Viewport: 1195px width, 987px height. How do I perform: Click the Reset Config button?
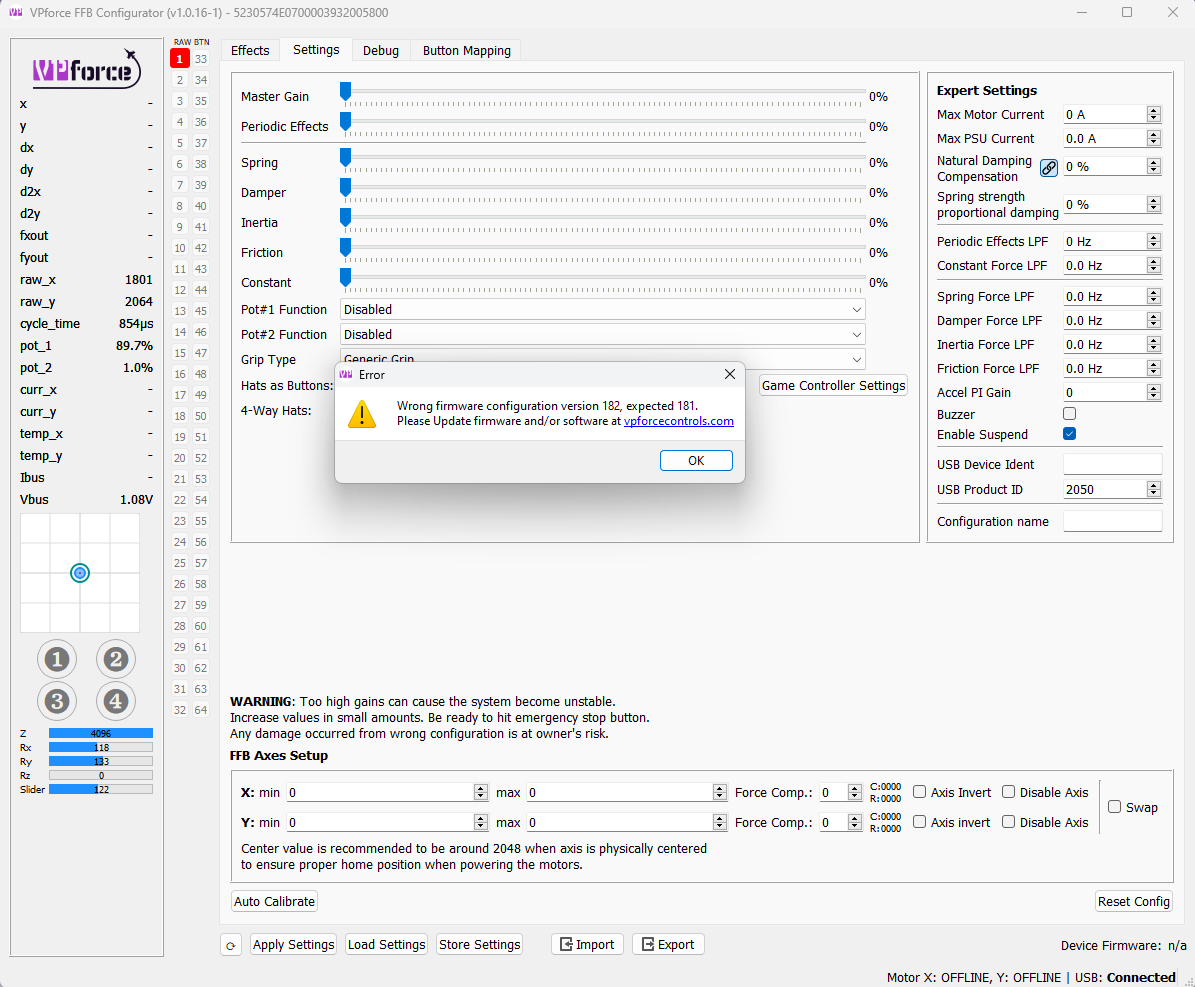(x=1133, y=902)
